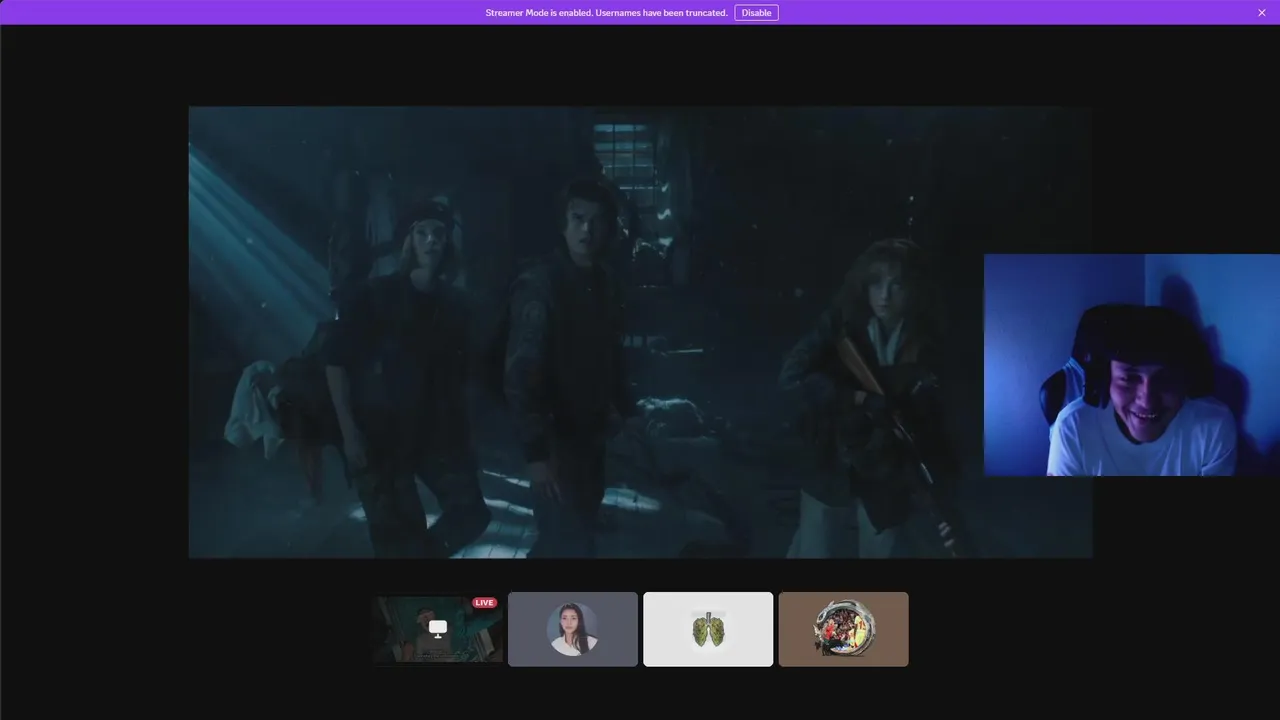
Task: Click the screen-share monitor icon on thumbnail
Action: [438, 628]
